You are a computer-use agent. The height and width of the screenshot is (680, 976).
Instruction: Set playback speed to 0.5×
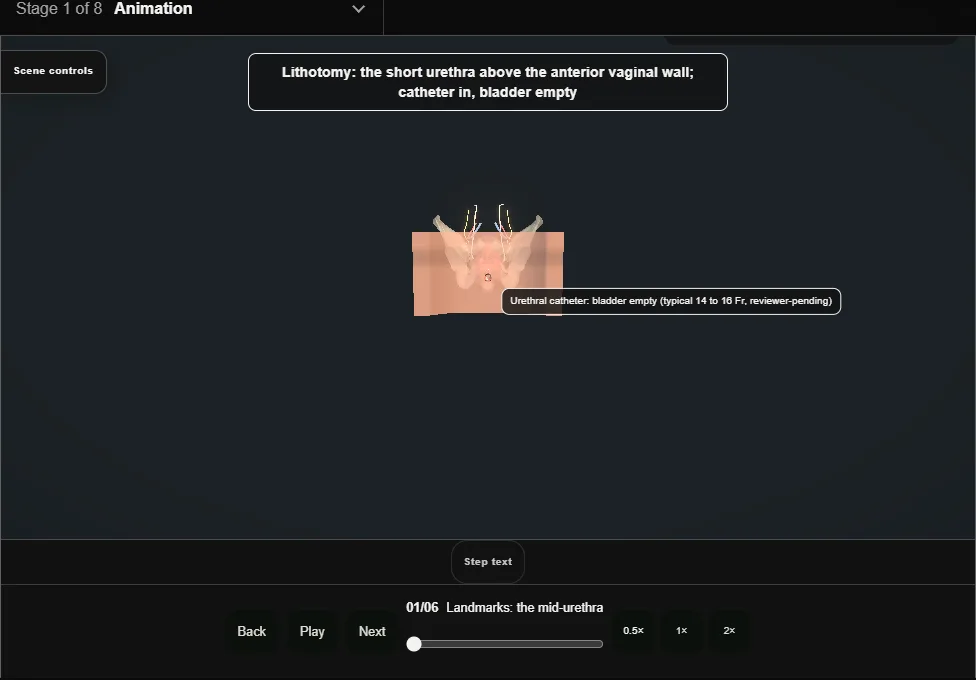tap(634, 631)
